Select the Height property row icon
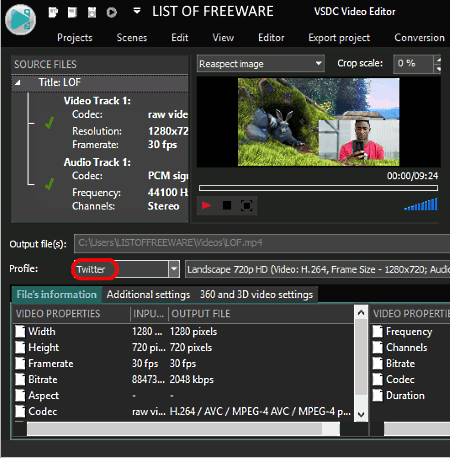450x458 pixels. (20, 347)
